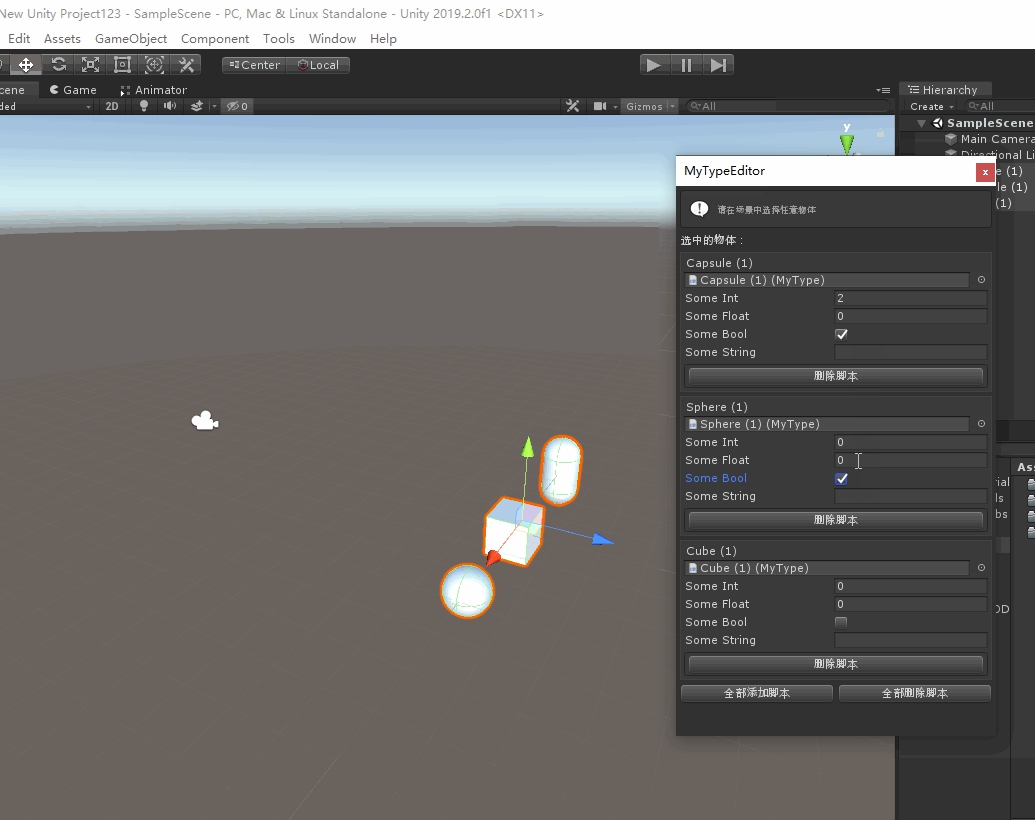
Task: Click 删除脚本 button under Cube (1)
Action: click(x=836, y=664)
